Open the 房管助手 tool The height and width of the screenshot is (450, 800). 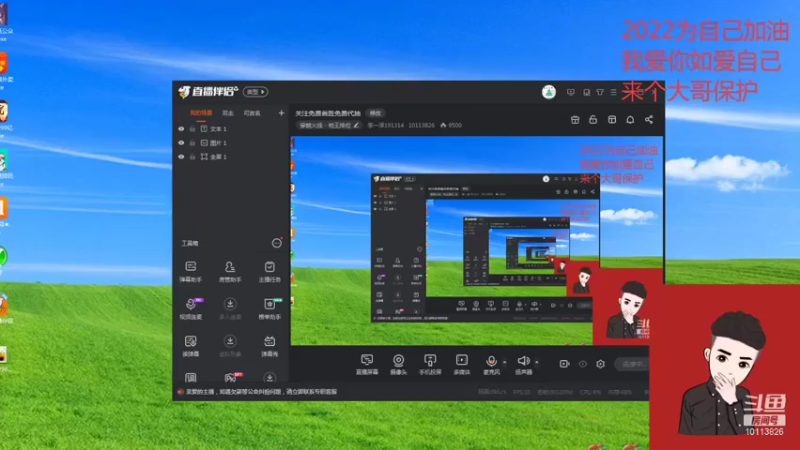tap(230, 271)
